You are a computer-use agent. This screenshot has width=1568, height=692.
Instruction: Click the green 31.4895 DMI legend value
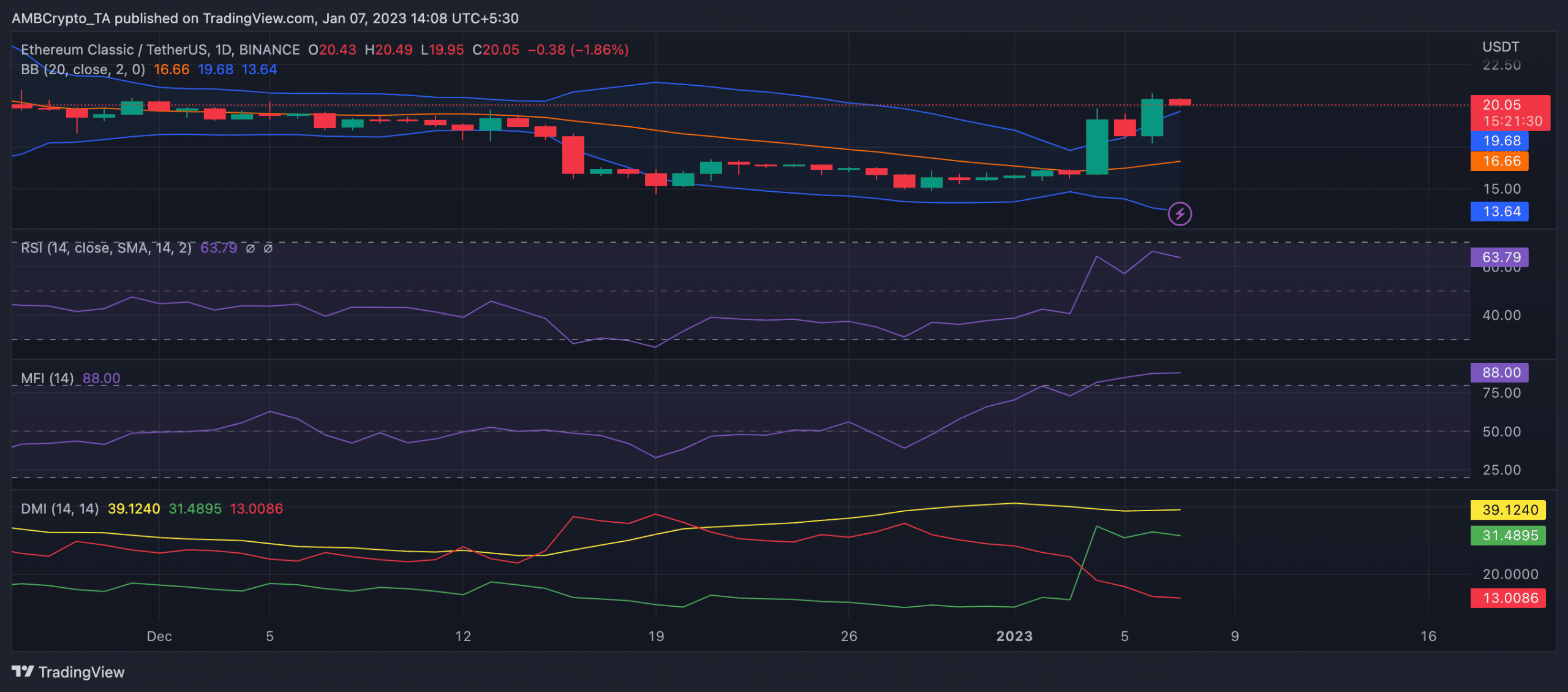coord(195,509)
